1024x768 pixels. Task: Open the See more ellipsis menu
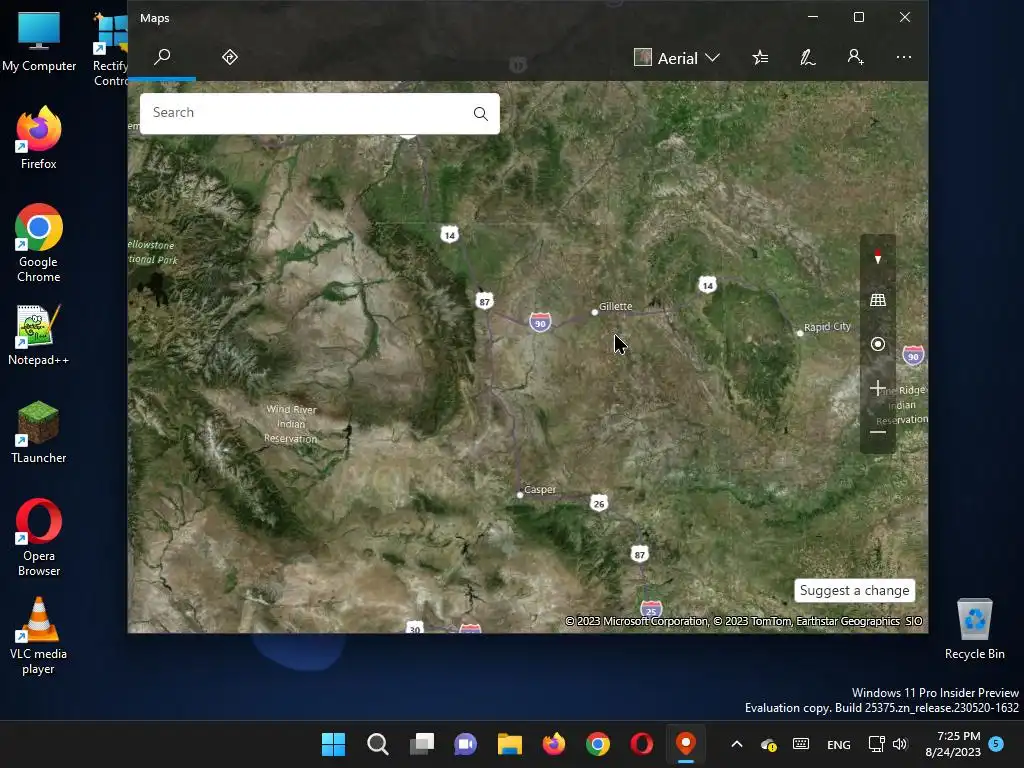coord(903,57)
